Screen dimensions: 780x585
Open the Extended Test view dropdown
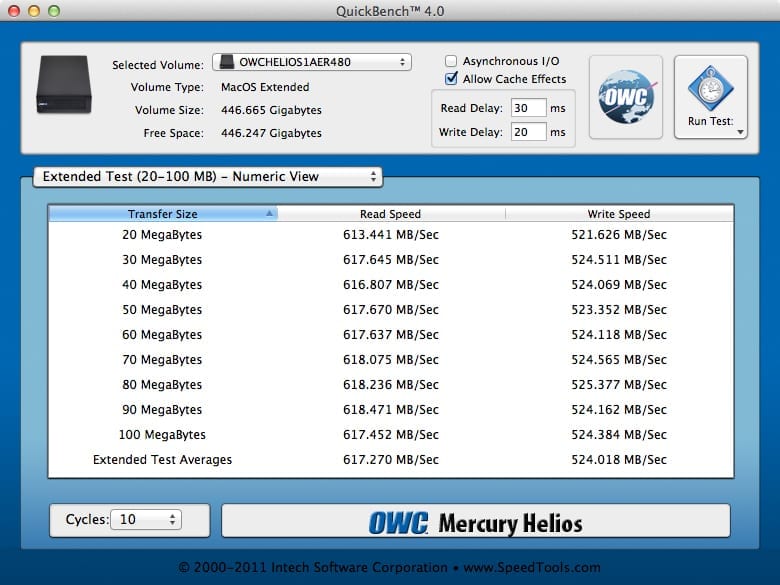[207, 177]
